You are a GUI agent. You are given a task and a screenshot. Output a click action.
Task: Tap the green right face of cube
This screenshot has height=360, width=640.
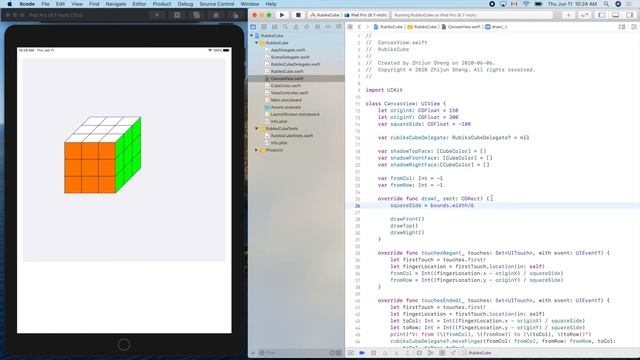click(x=128, y=154)
